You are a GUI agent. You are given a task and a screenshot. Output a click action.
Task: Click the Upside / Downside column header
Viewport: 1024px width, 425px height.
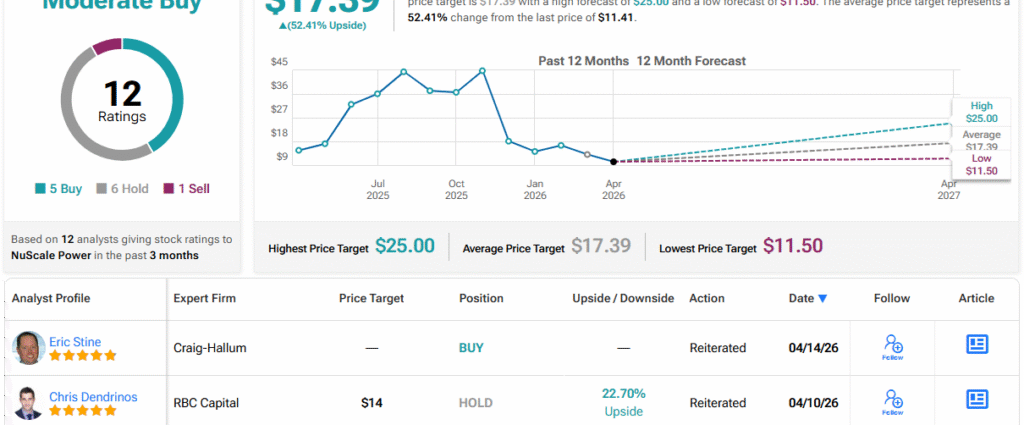pos(623,298)
